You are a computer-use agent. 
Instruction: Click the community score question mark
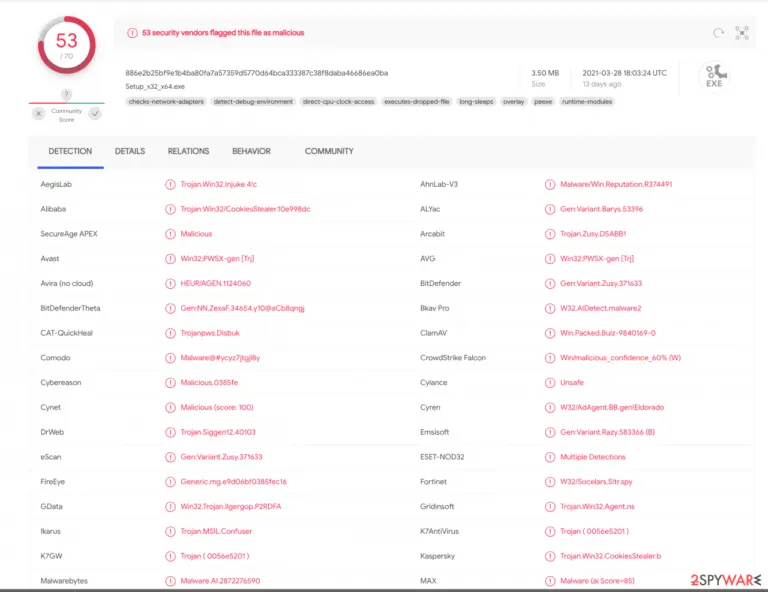(x=66, y=94)
